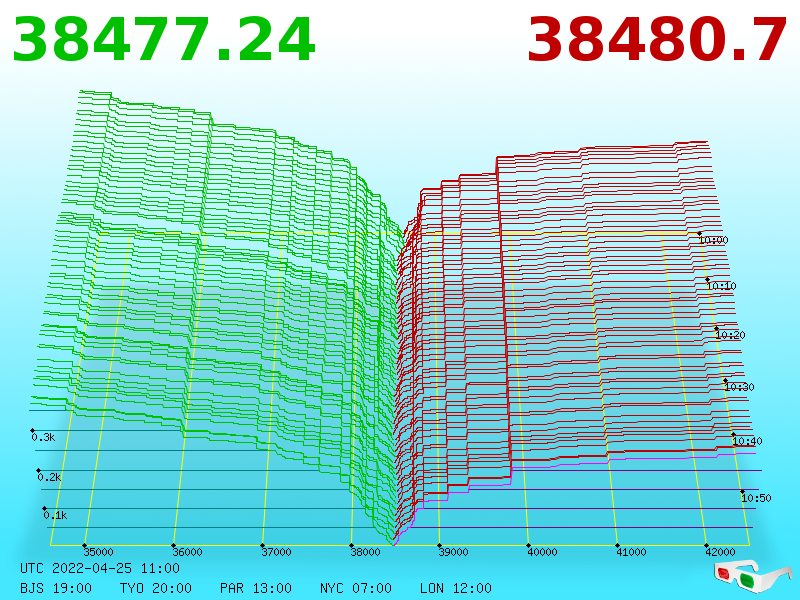Select the 36000 price axis label
Screen dimensions: 800x600
click(x=187, y=552)
